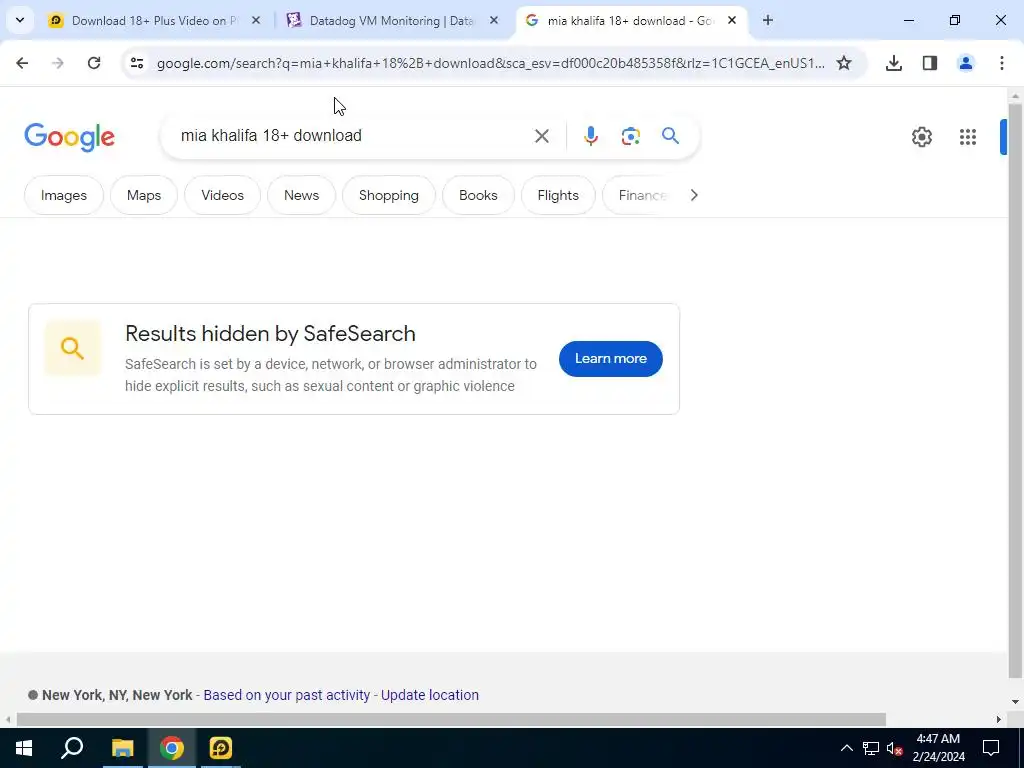The width and height of the screenshot is (1024, 768).
Task: Click the URL address bar
Action: pos(490,63)
